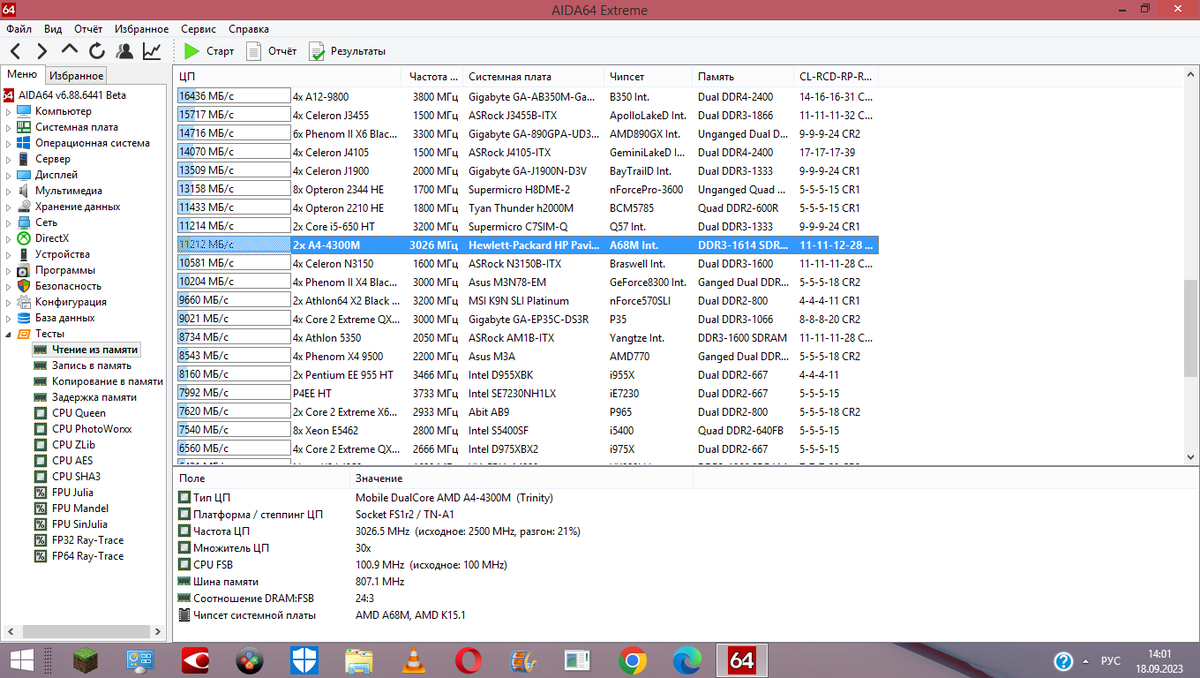Open the FPU Mandel benchmark
This screenshot has height=678, width=1200.
(78, 508)
